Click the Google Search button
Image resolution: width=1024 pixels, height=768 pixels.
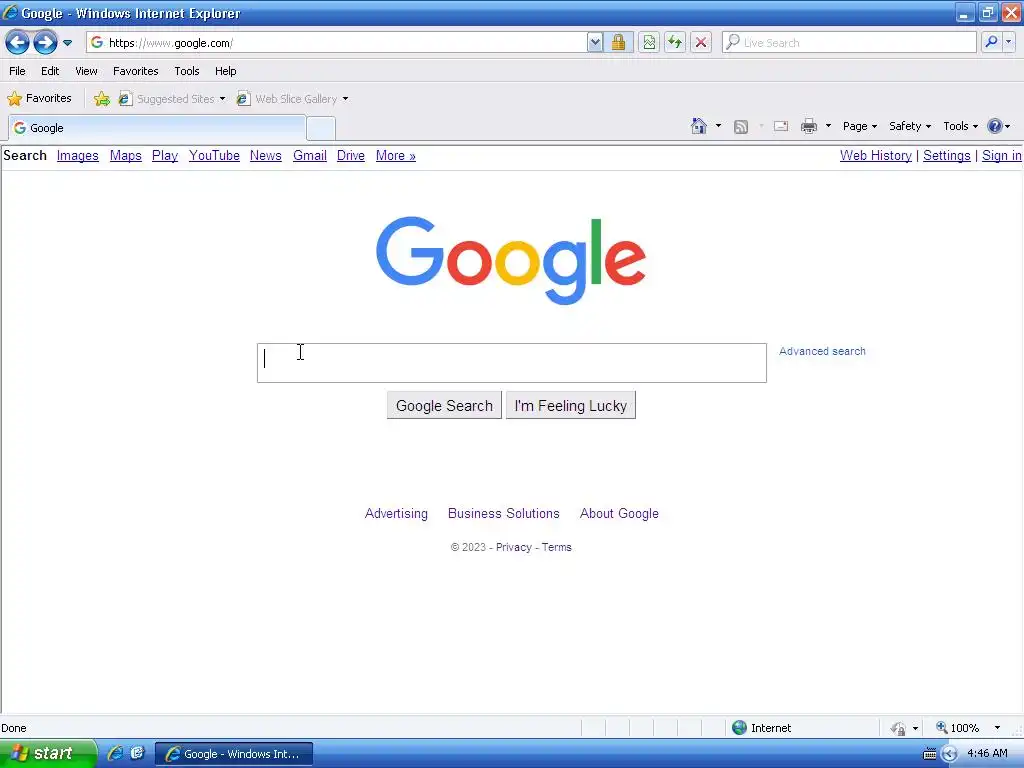click(x=444, y=406)
